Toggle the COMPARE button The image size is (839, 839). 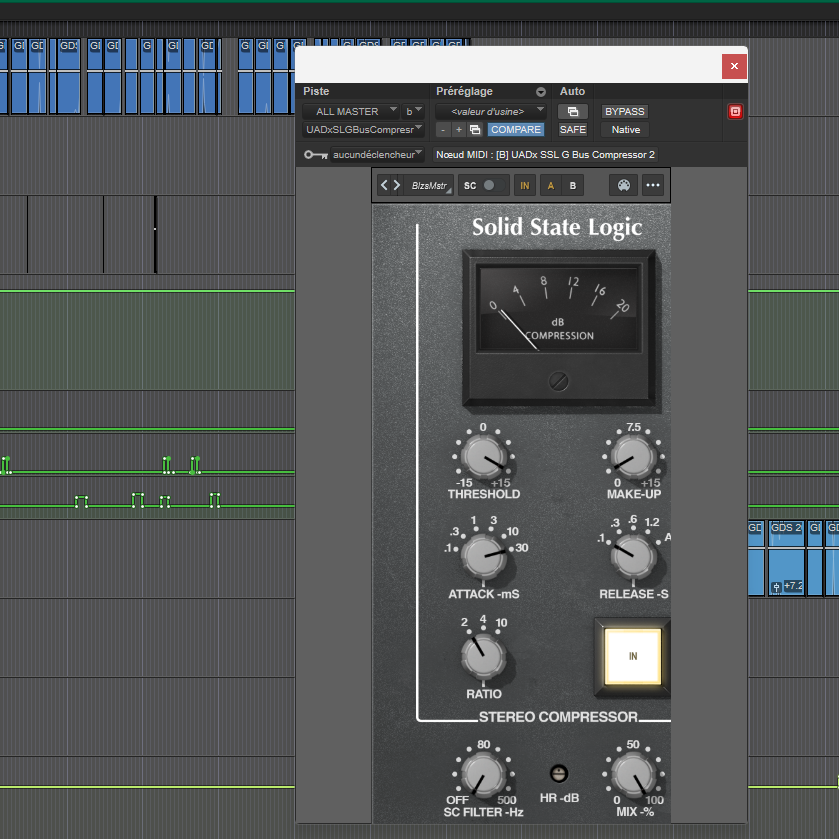(516, 129)
